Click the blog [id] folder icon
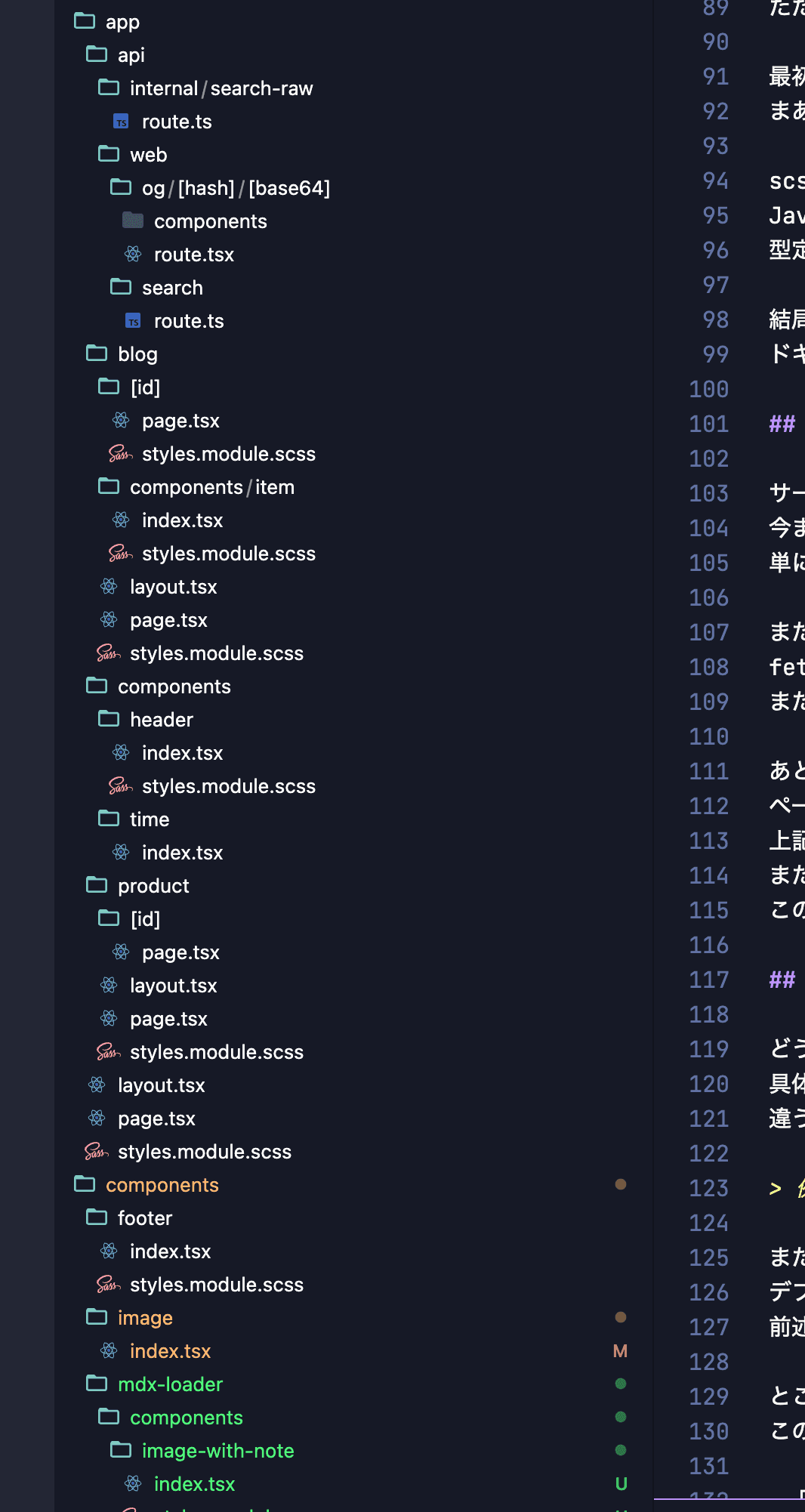Image resolution: width=805 pixels, height=1512 pixels. [x=109, y=387]
